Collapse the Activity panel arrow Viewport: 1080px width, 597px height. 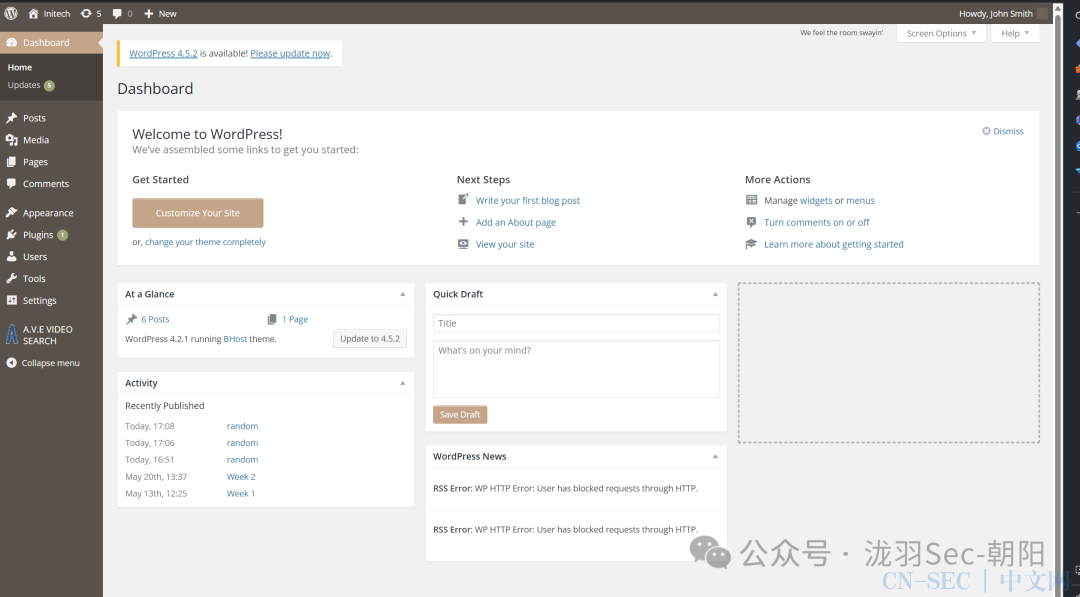403,383
